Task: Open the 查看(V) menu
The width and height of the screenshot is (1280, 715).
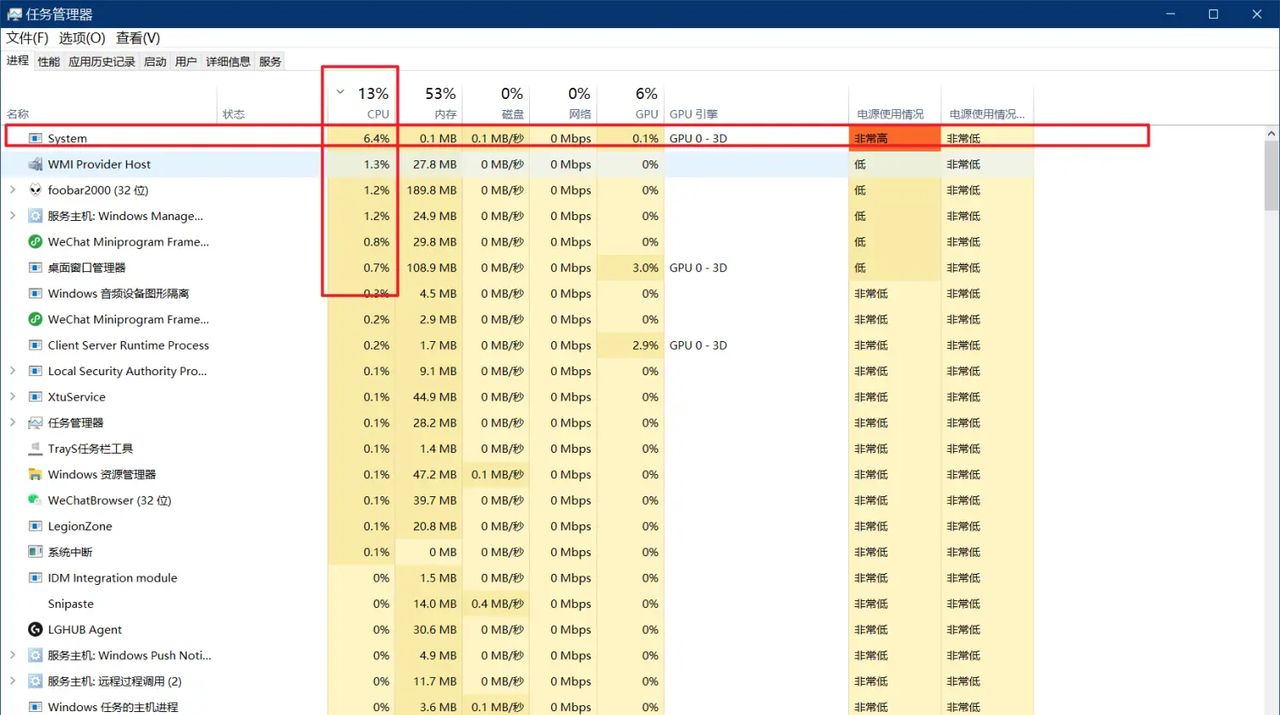Action: 137,38
